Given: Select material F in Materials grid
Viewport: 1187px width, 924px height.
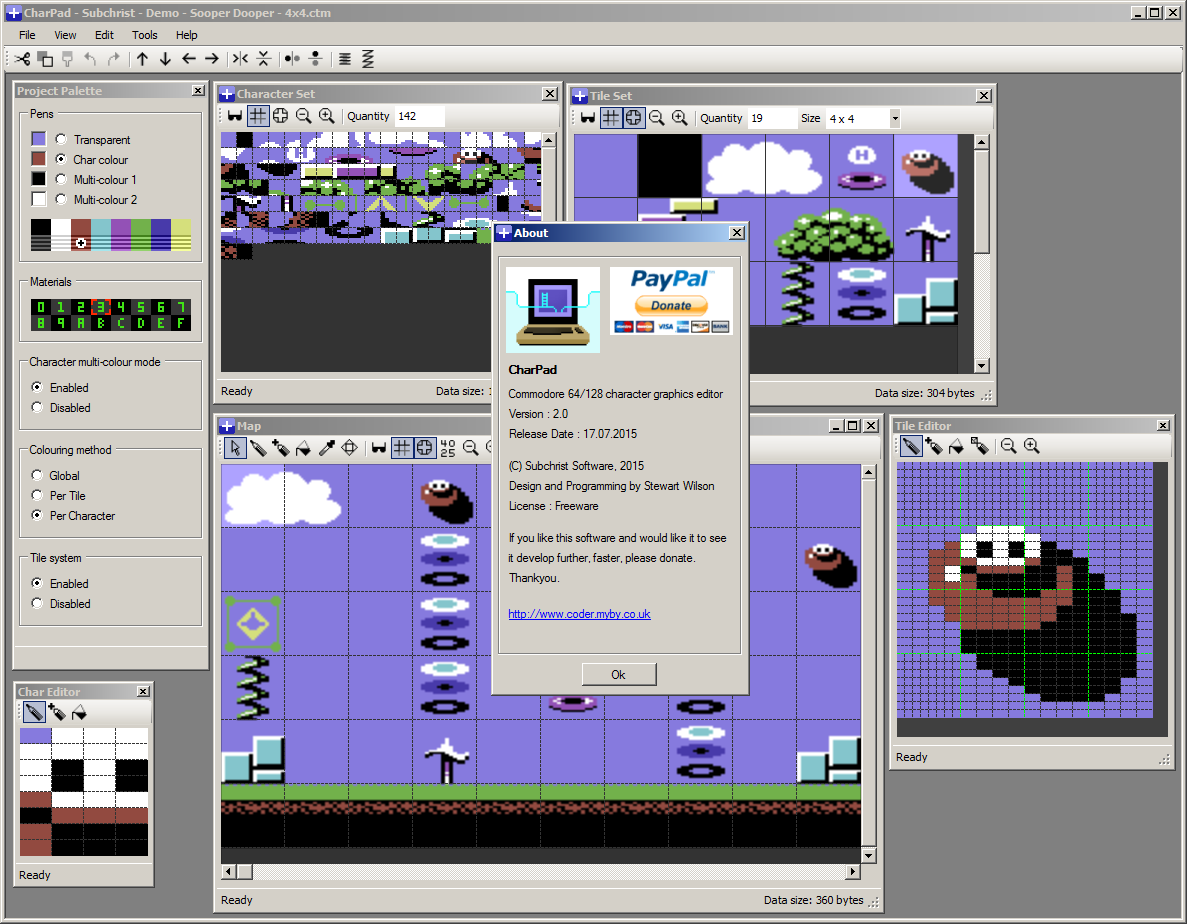Looking at the screenshot, I should tap(181, 323).
